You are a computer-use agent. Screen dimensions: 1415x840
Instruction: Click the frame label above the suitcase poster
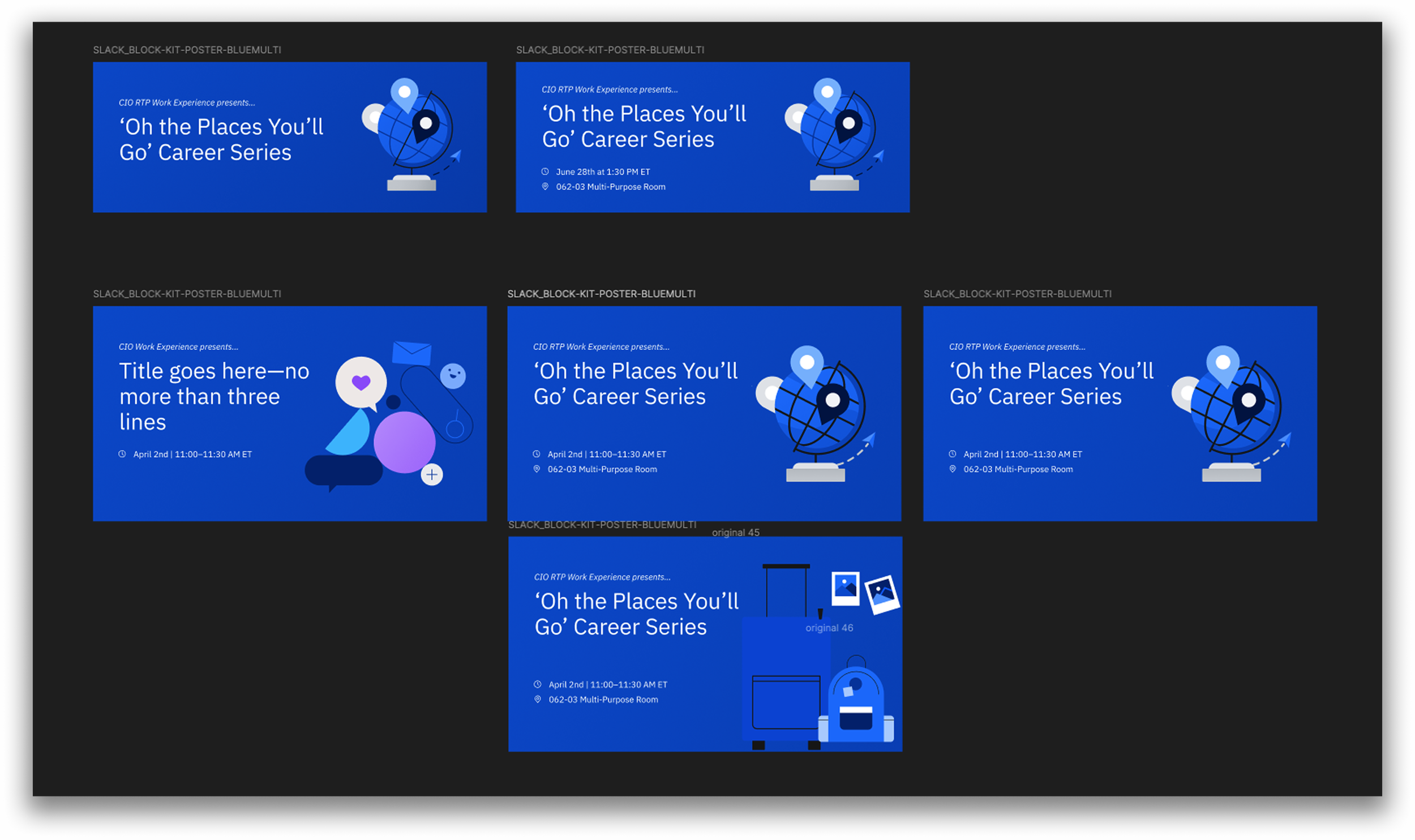(x=602, y=525)
